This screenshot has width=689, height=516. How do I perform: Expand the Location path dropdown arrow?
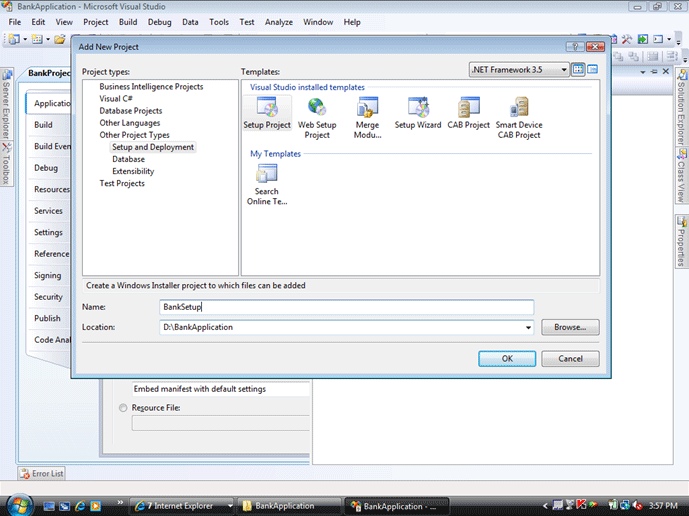pos(528,327)
